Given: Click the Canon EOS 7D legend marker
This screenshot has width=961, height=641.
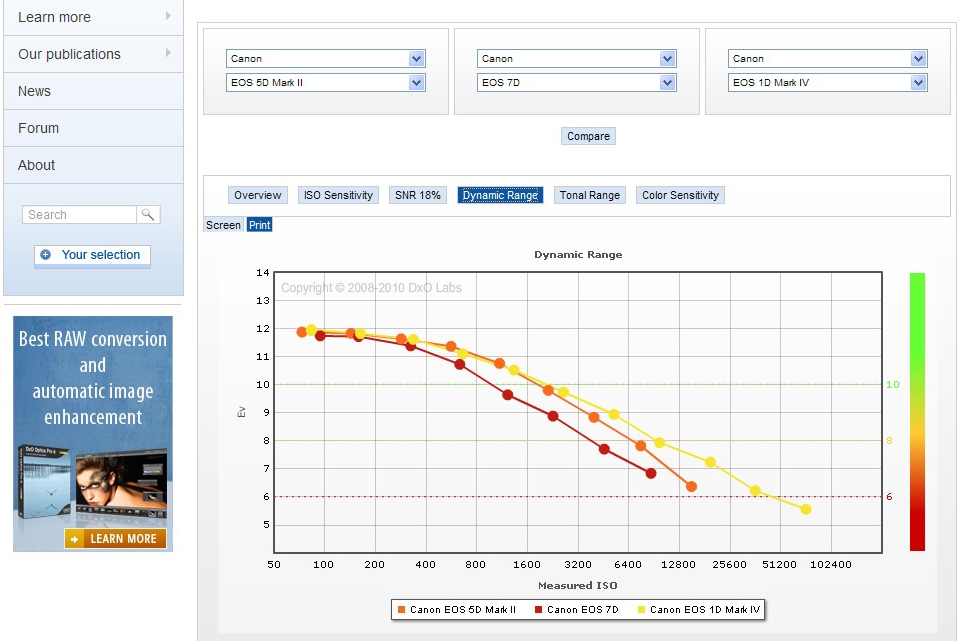Looking at the screenshot, I should [538, 609].
